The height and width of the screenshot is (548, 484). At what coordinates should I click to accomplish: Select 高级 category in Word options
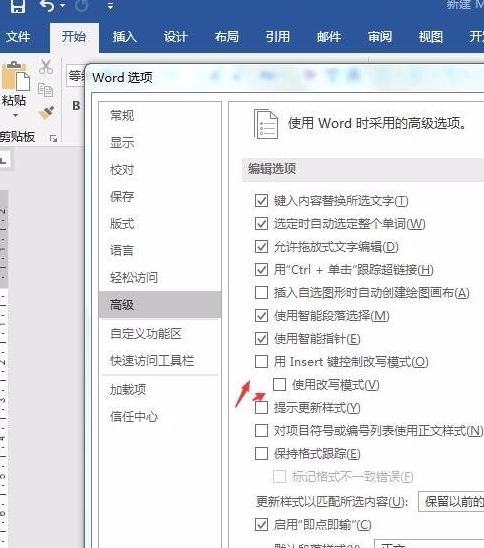[160, 305]
